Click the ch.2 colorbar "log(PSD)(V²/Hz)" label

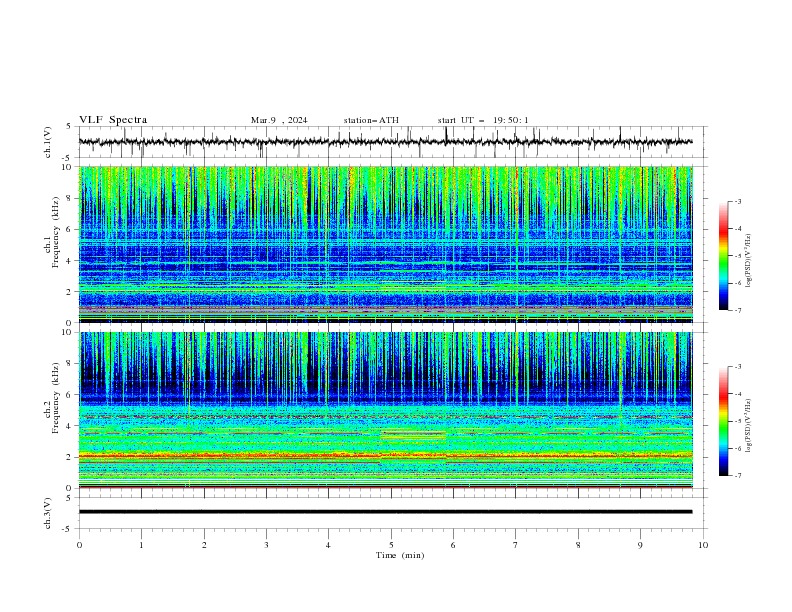pyautogui.click(x=748, y=426)
